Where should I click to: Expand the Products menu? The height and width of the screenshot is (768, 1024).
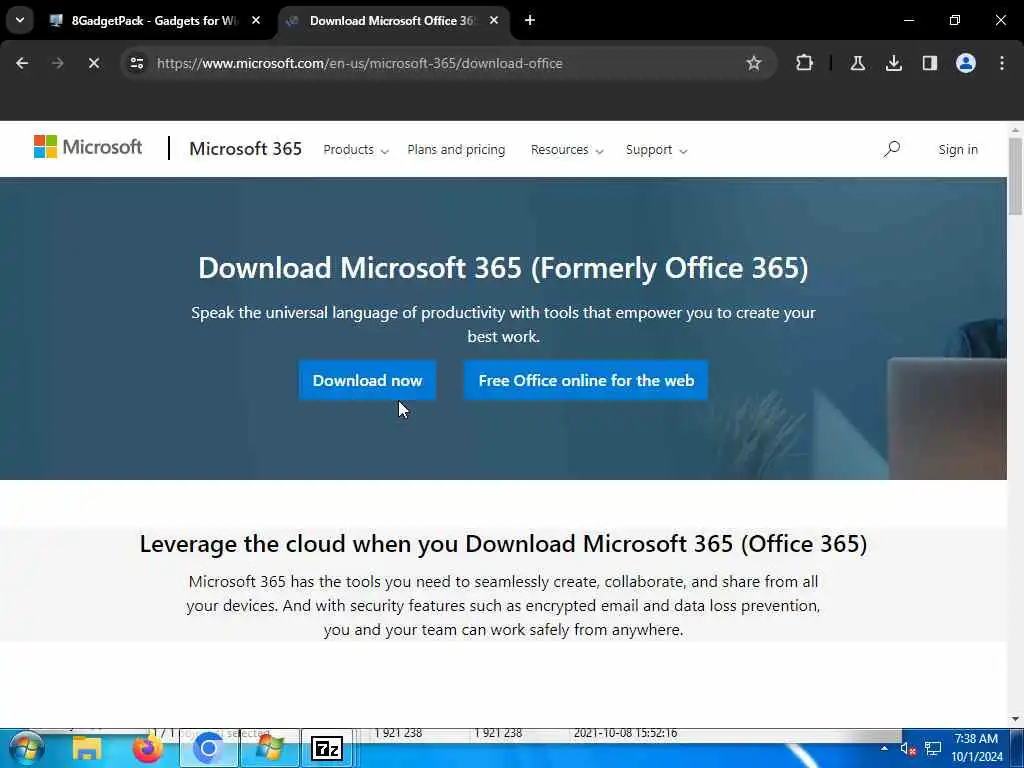356,150
